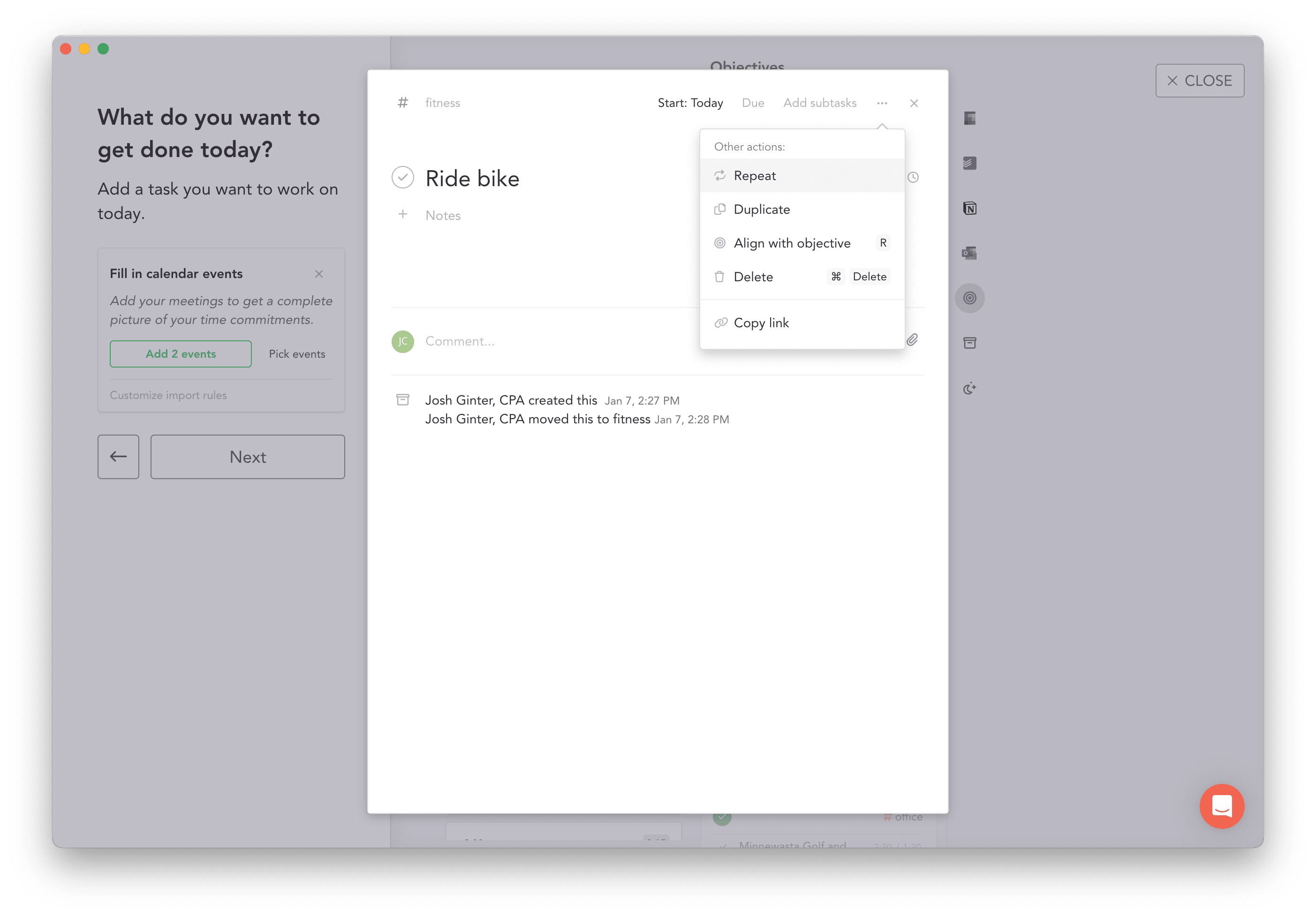1316x917 pixels.
Task: Open the Archive box sidebar icon
Action: coord(970,343)
